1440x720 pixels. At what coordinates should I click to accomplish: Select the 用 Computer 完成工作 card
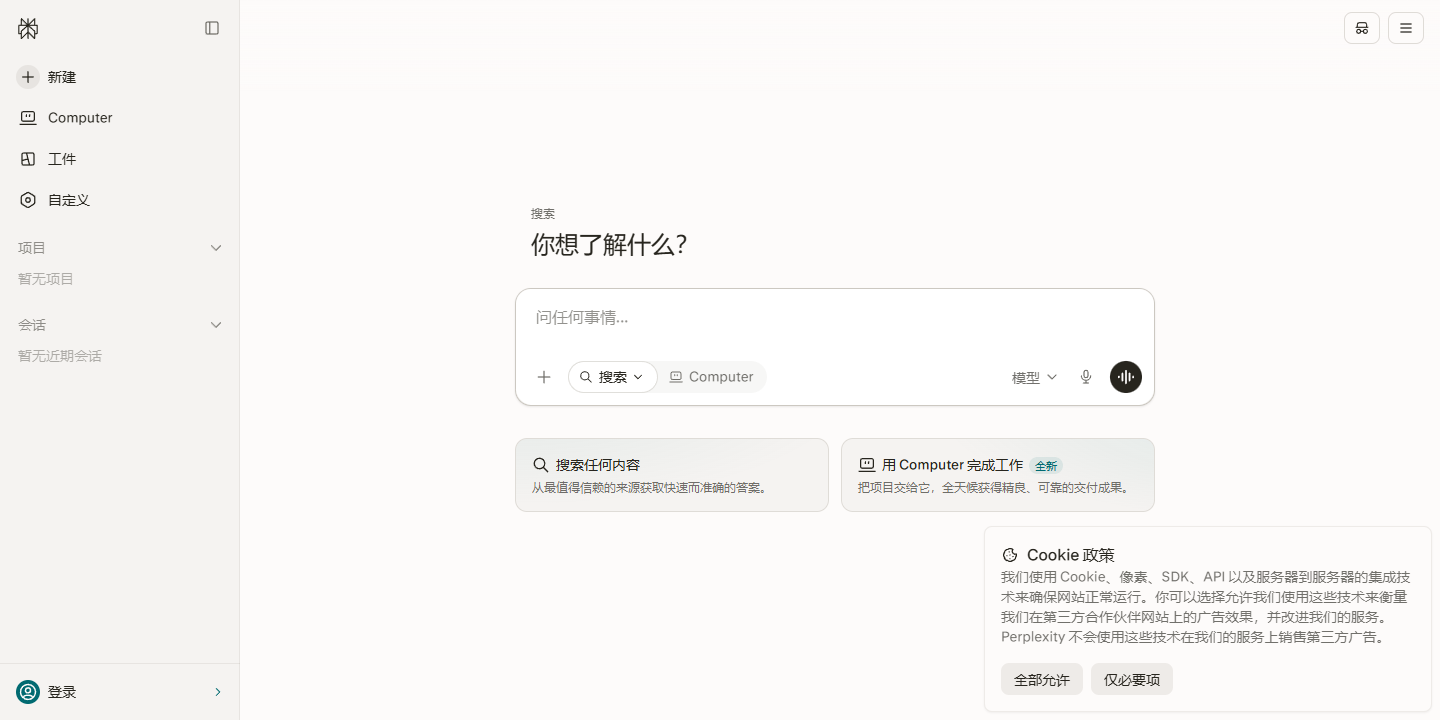point(998,475)
